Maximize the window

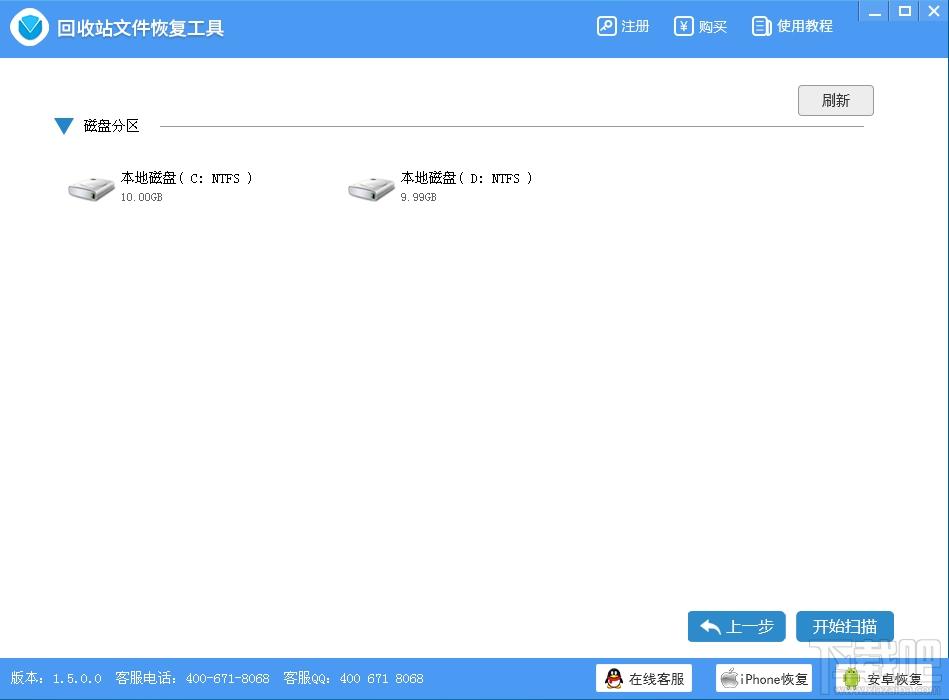pos(905,11)
